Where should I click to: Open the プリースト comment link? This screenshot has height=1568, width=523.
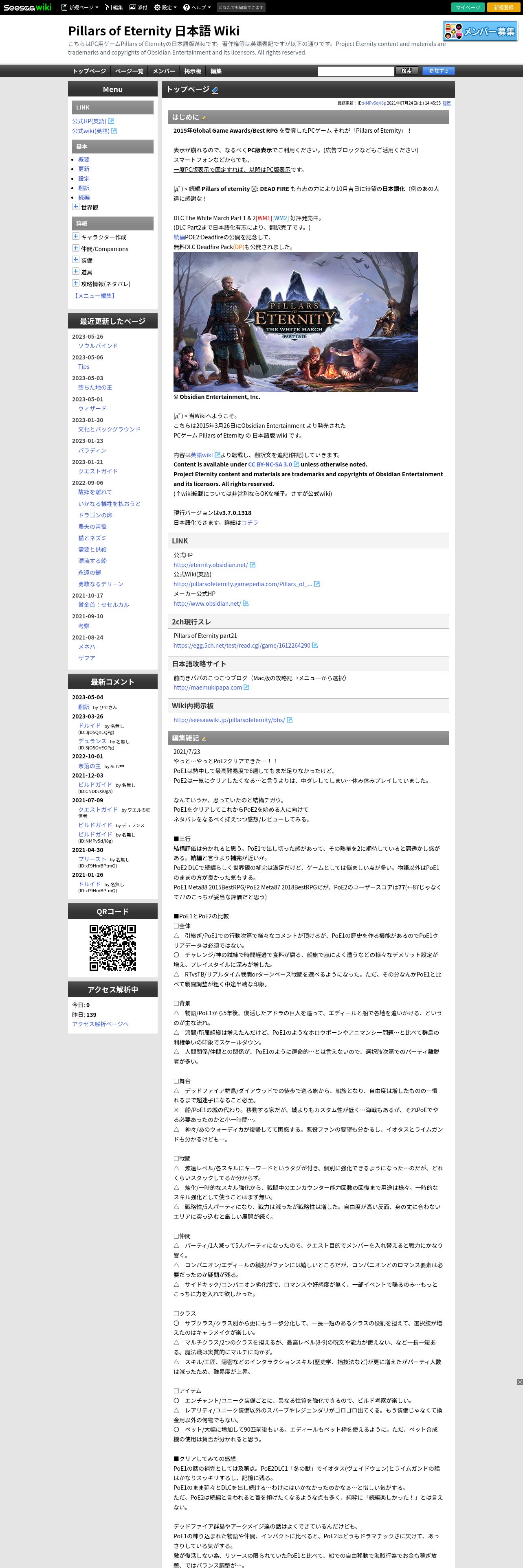pyautogui.click(x=92, y=859)
